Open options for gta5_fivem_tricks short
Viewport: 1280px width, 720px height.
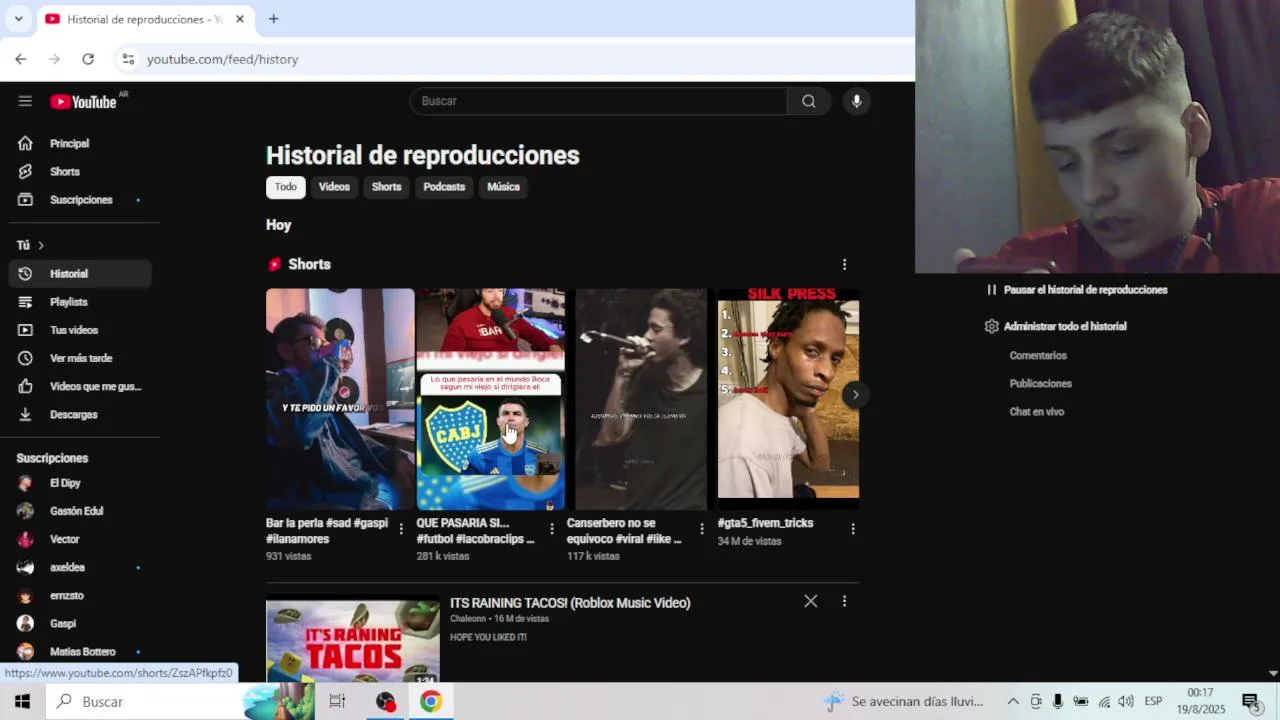852,529
